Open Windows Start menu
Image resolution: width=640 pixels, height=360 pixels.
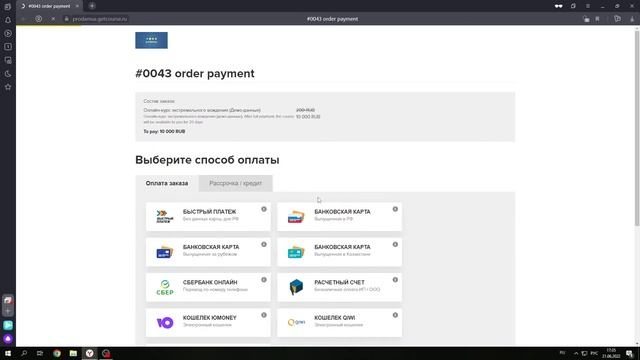pos(8,353)
